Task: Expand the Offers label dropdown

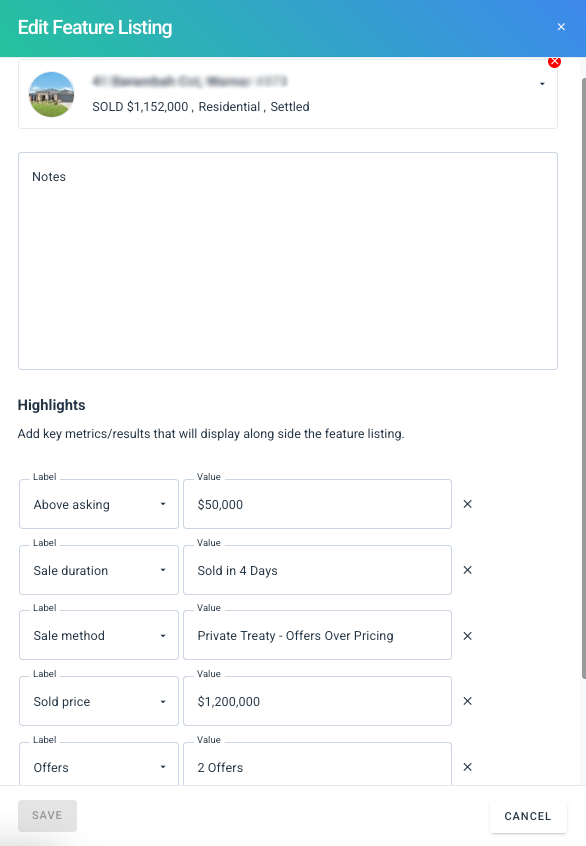Action: tap(99, 765)
